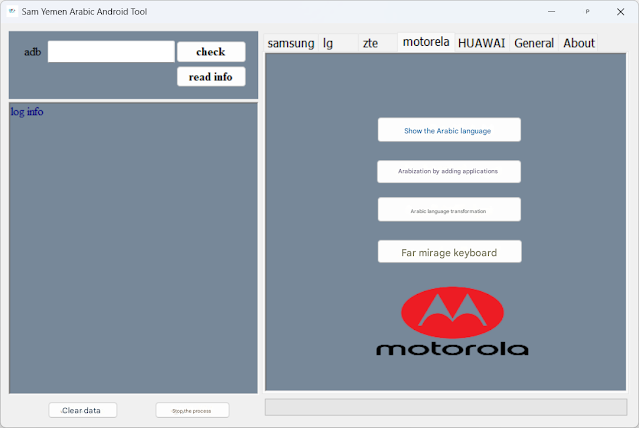
Task: Click the check button
Action: pyautogui.click(x=211, y=52)
